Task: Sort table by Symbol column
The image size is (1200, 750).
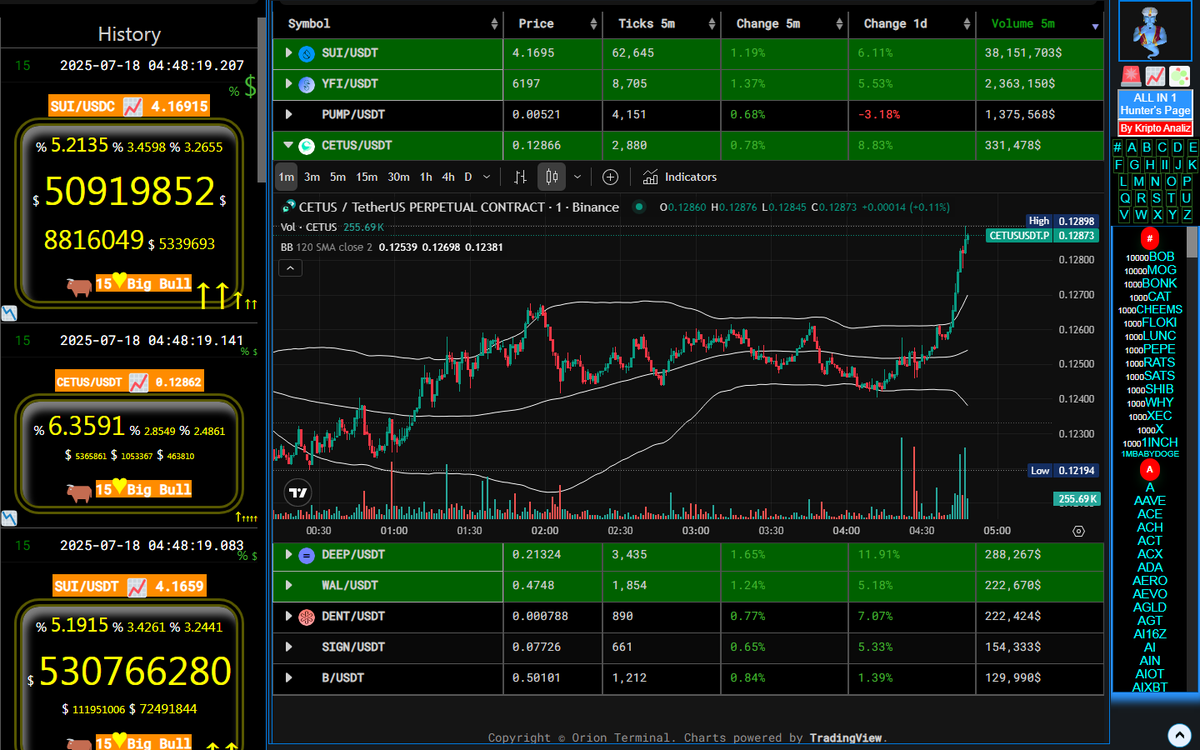Action: [387, 24]
